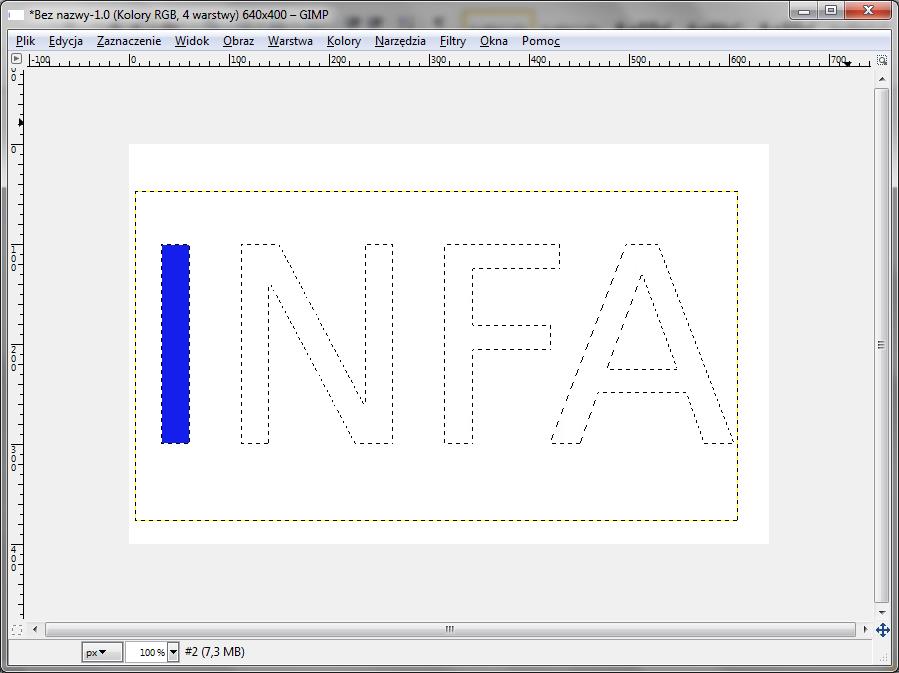This screenshot has height=673, width=899.
Task: Open the Plik menu
Action: (25, 41)
